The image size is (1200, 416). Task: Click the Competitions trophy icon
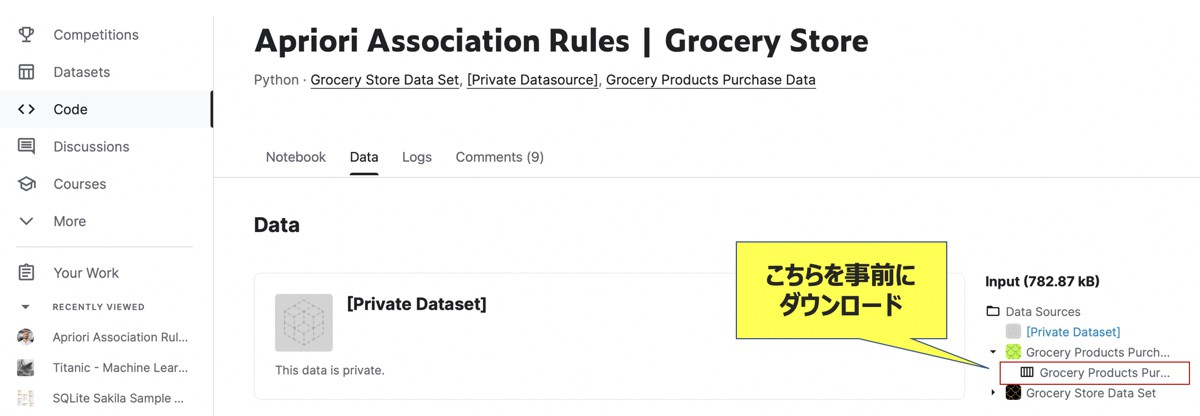pos(27,35)
